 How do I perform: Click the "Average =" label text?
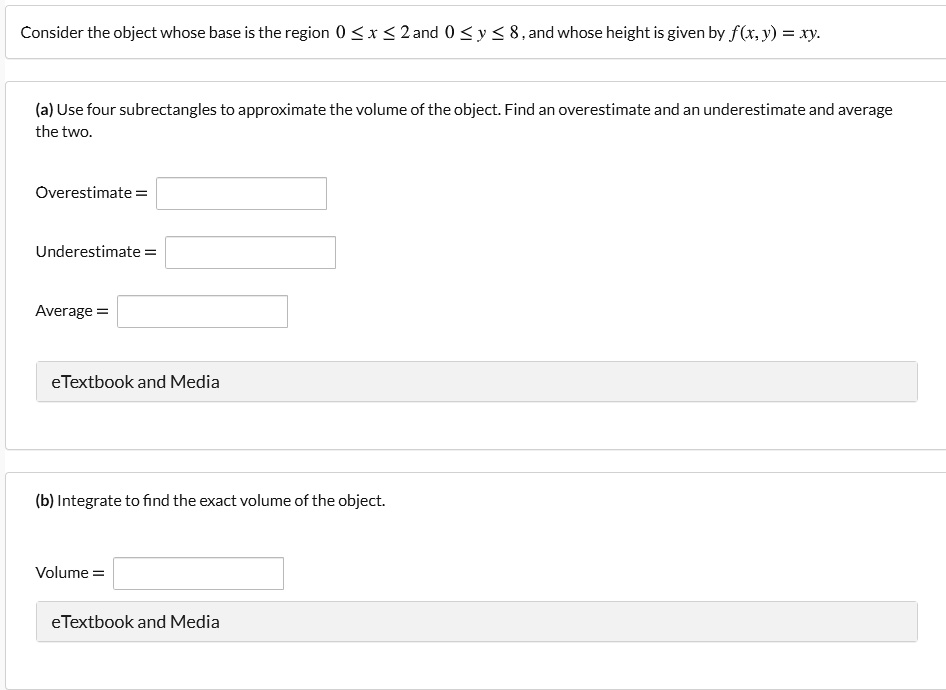[x=71, y=311]
